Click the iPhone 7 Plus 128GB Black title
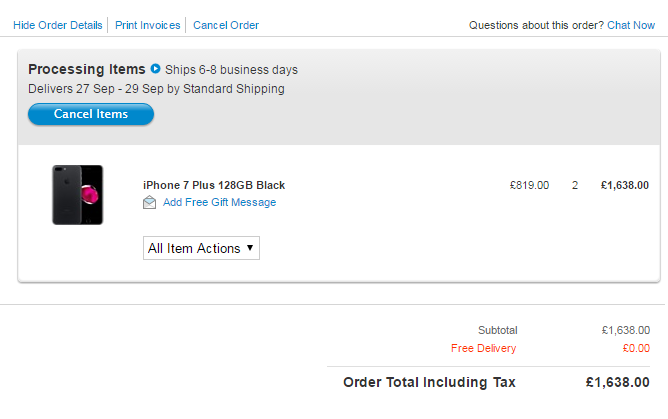Image resolution: width=668 pixels, height=419 pixels. coord(214,185)
